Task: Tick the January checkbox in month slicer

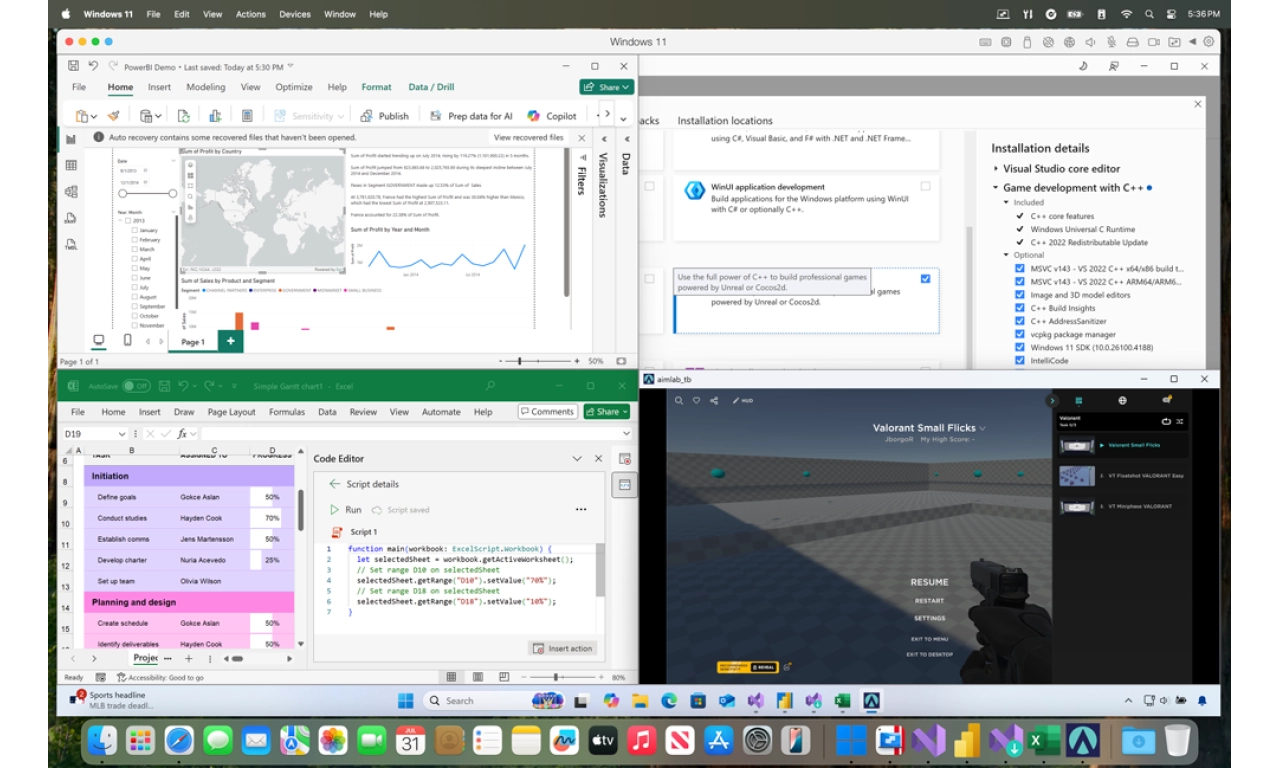Action: click(135, 230)
